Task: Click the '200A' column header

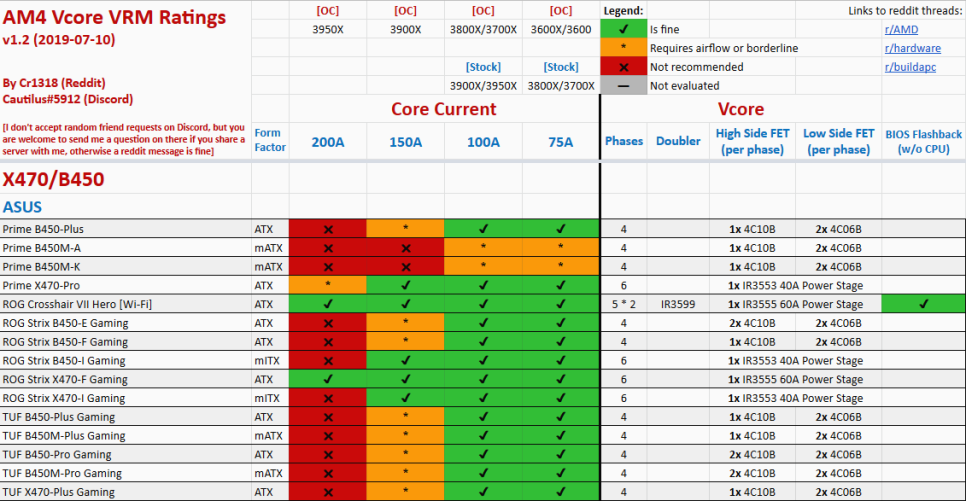Action: point(328,142)
